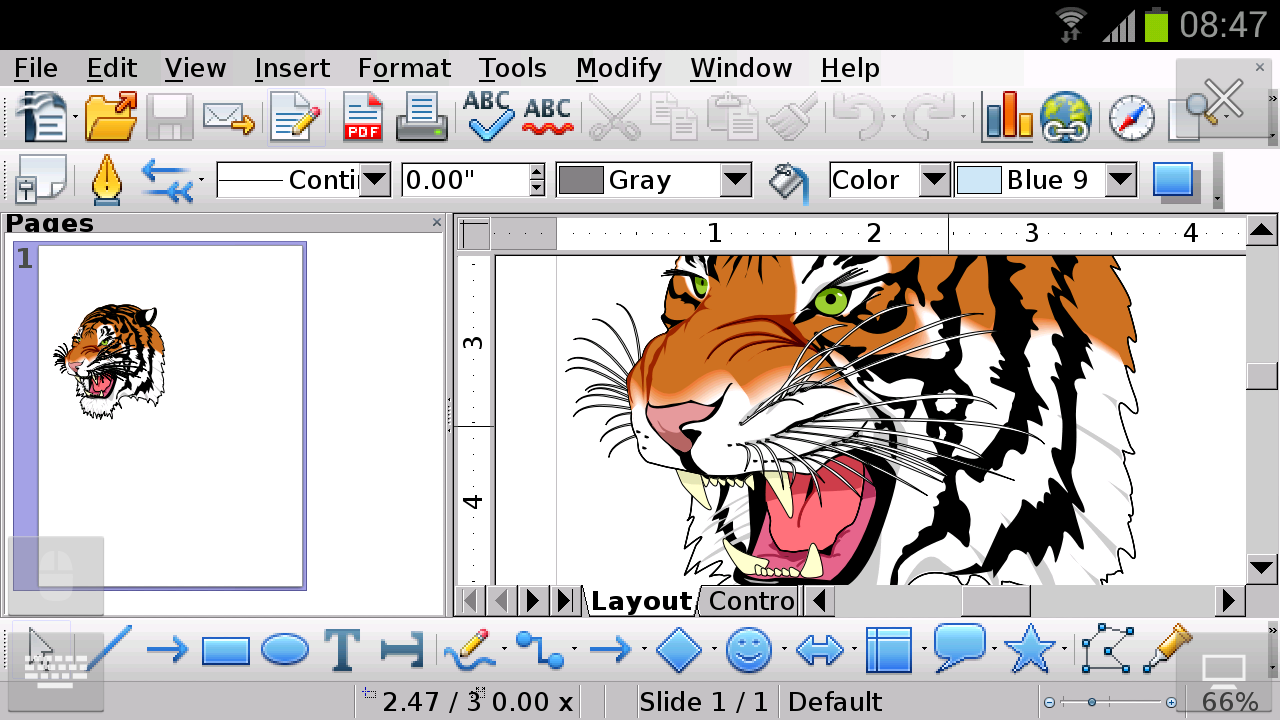This screenshot has width=1280, height=720.
Task: Send document as e-mail icon
Action: tap(229, 117)
